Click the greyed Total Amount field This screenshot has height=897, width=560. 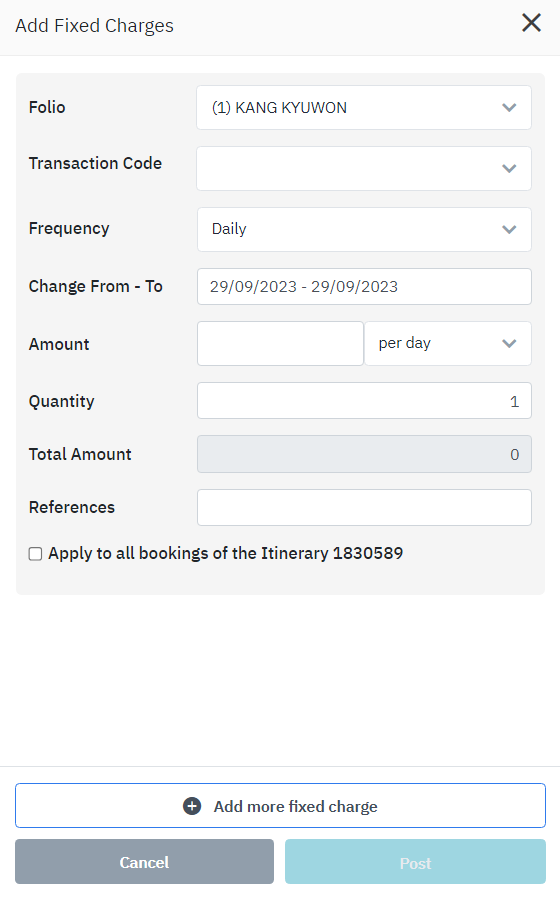[x=364, y=454]
